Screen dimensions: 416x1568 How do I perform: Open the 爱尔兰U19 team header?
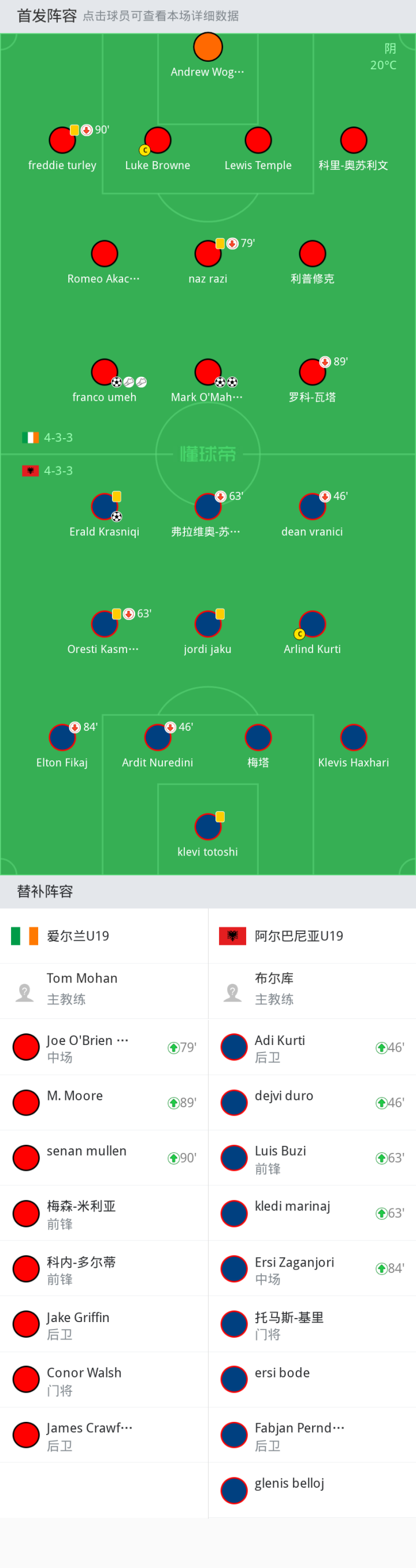(104, 936)
